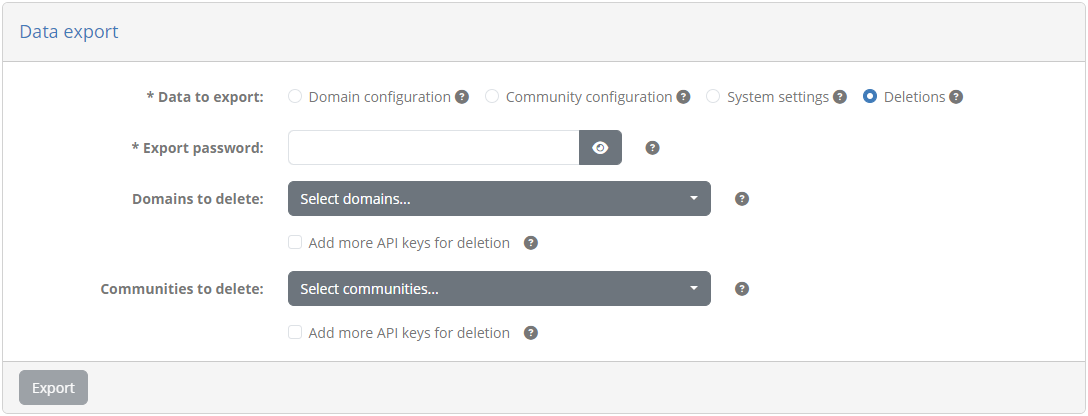Select Deletions radio button
Image resolution: width=1088 pixels, height=416 pixels.
(x=870, y=96)
